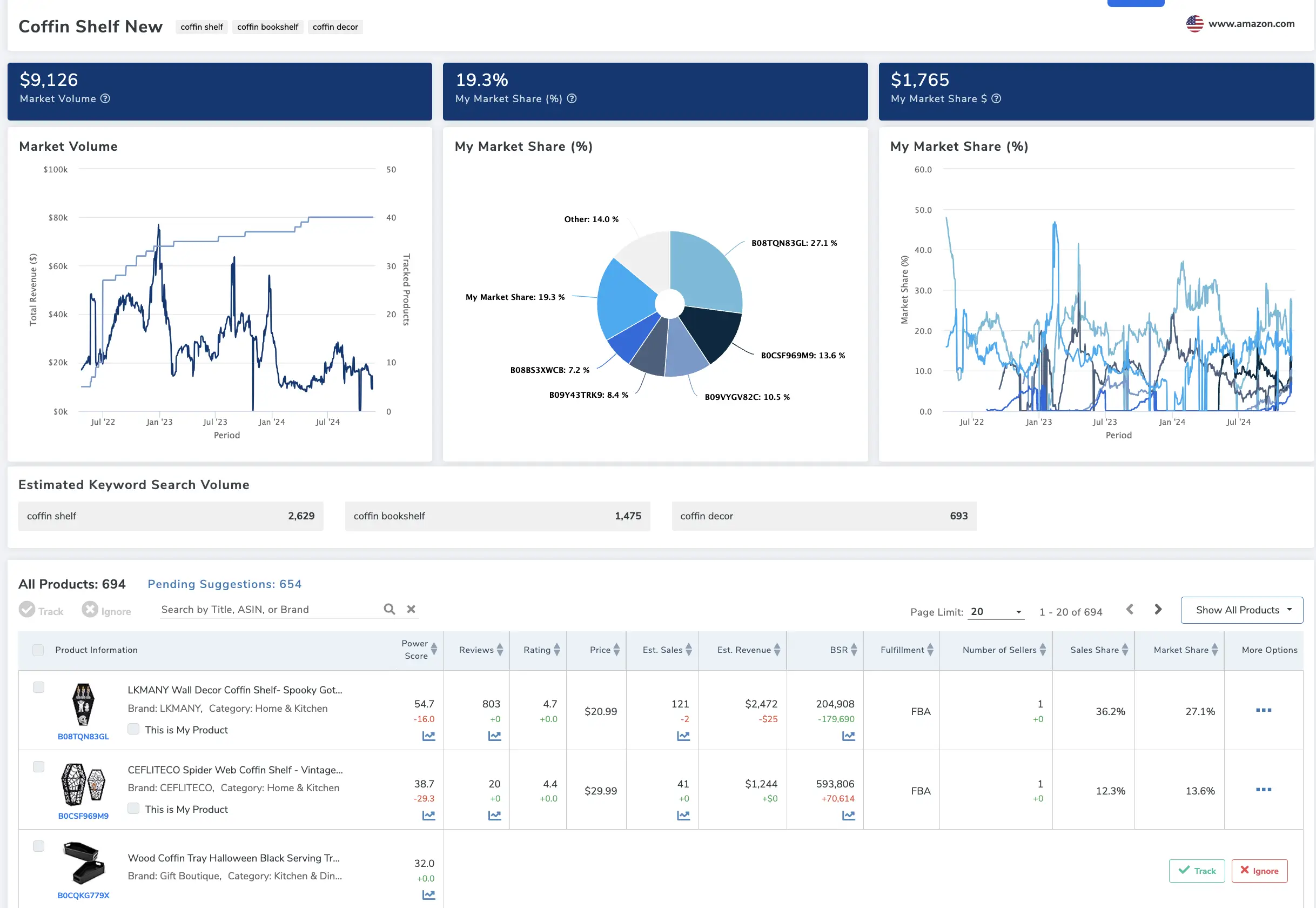Click the Track checkmark bulk action
Viewport: 1316px width, 908px height.
coord(26,610)
